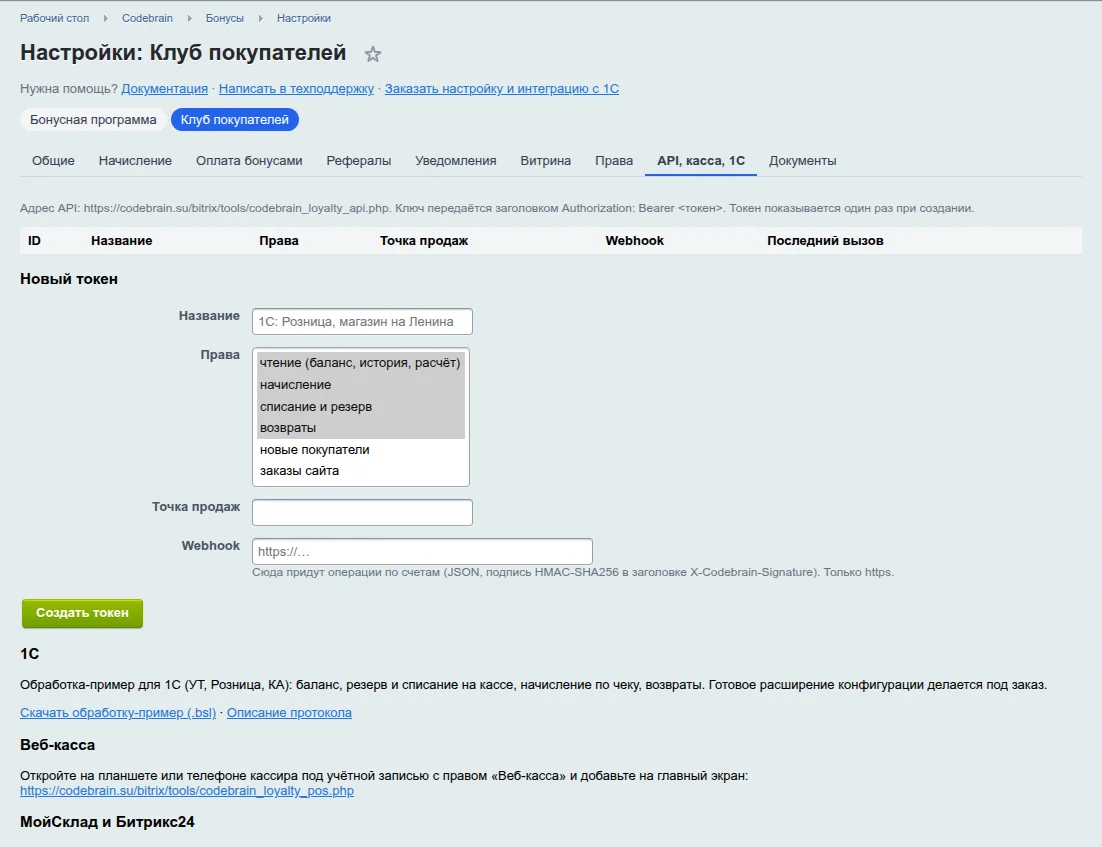Select the API, касса, 1С tab
Viewport: 1102px width, 847px height.
pyautogui.click(x=701, y=160)
